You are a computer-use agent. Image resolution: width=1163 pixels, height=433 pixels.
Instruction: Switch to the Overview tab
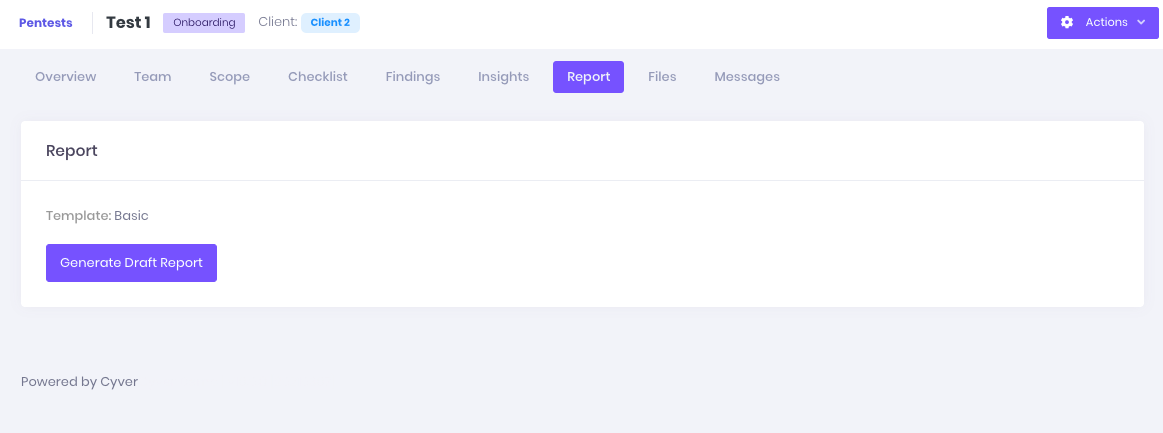point(66,77)
